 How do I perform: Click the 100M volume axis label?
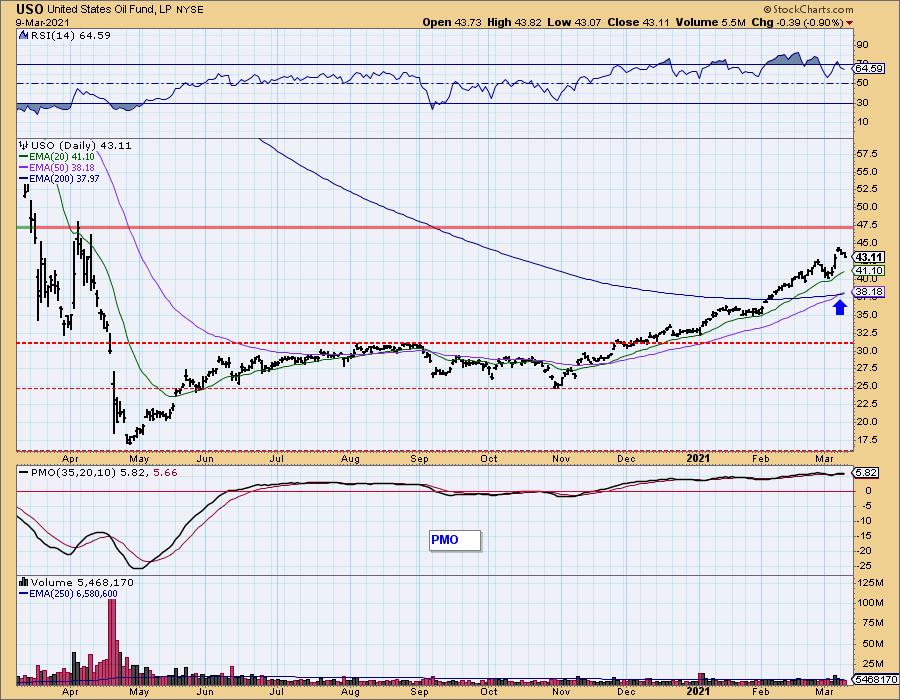pyautogui.click(x=870, y=603)
